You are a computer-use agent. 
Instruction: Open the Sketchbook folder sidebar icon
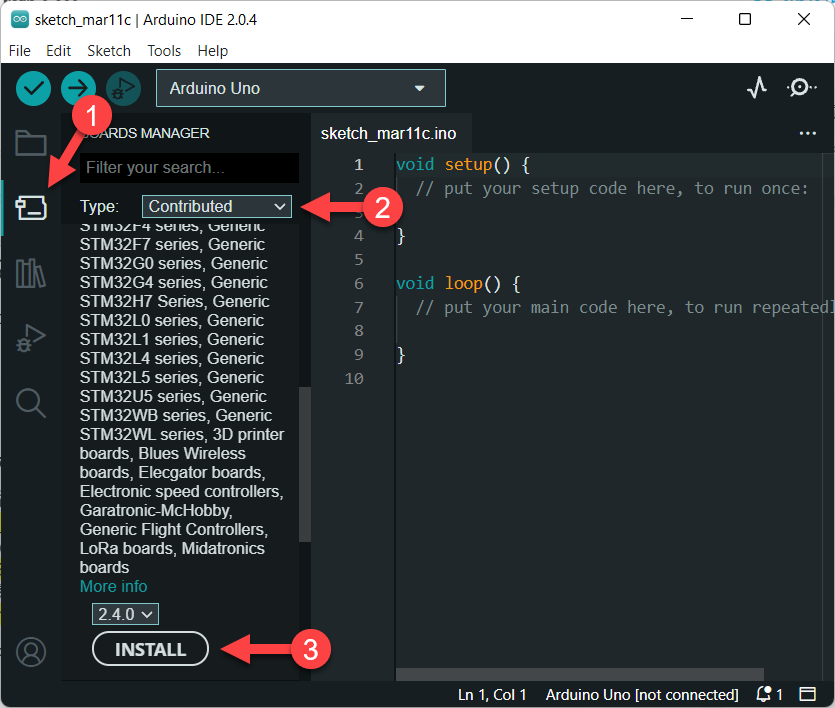click(31, 143)
